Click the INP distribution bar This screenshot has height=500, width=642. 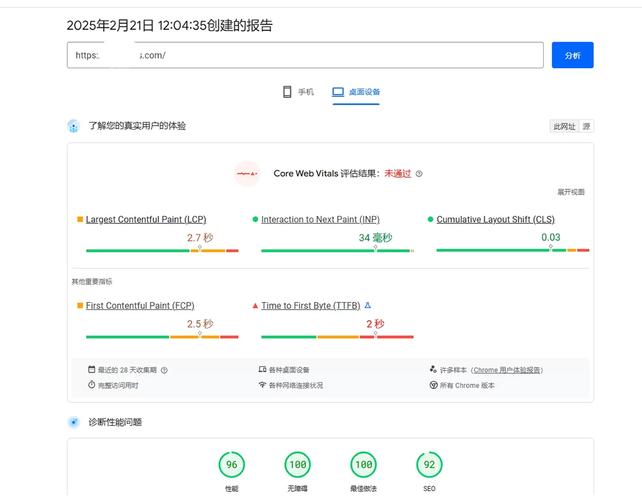pyautogui.click(x=337, y=250)
